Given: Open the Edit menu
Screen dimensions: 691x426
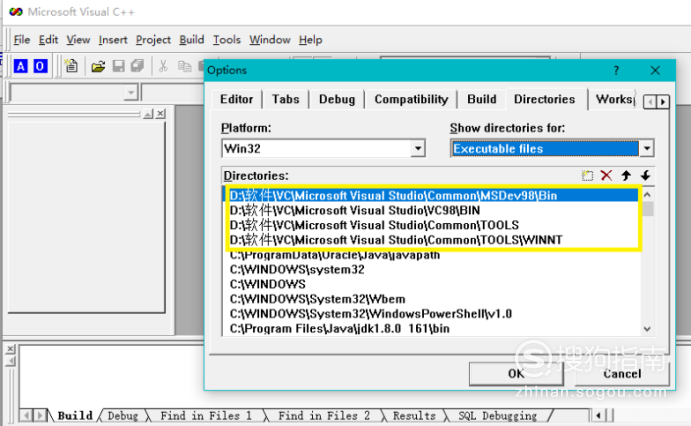Looking at the screenshot, I should pyautogui.click(x=48, y=40).
